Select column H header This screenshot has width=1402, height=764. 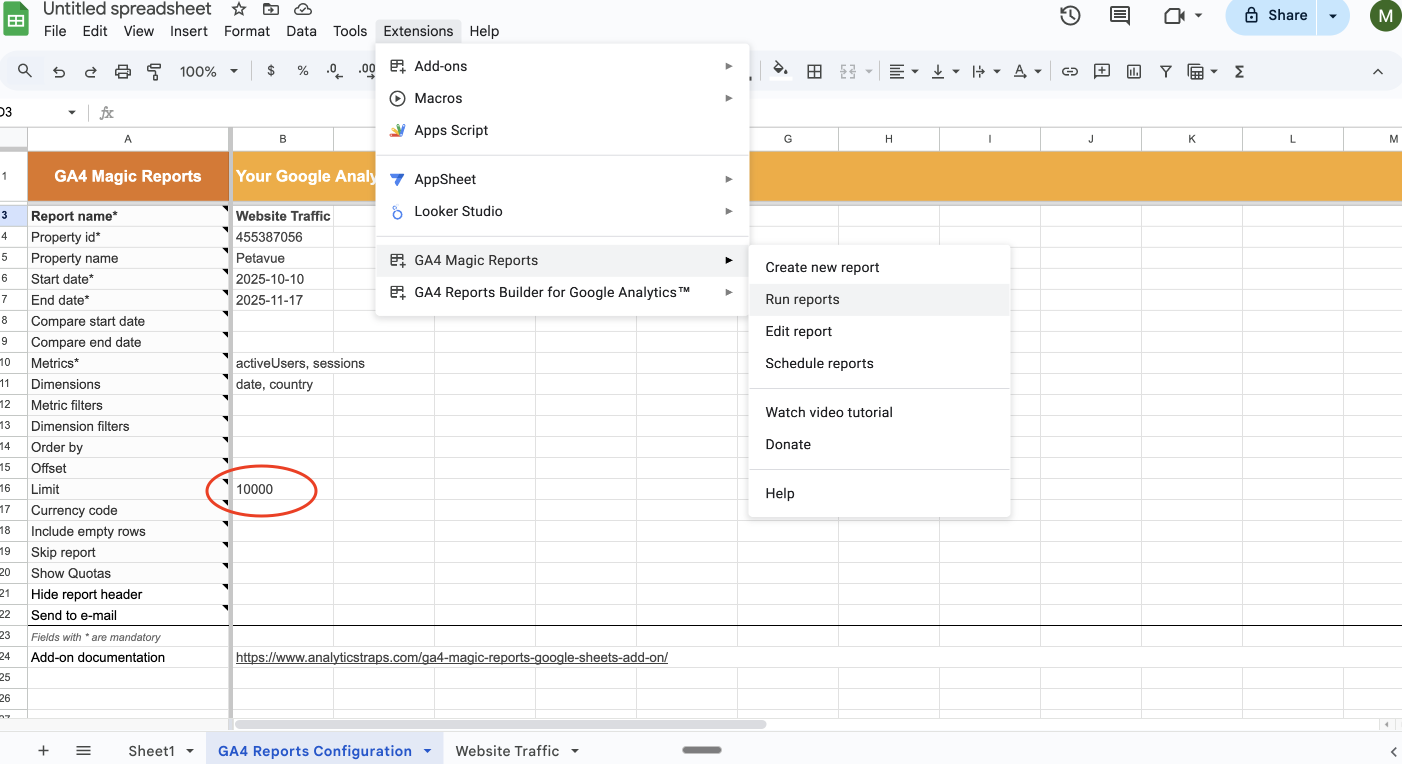pyautogui.click(x=889, y=139)
